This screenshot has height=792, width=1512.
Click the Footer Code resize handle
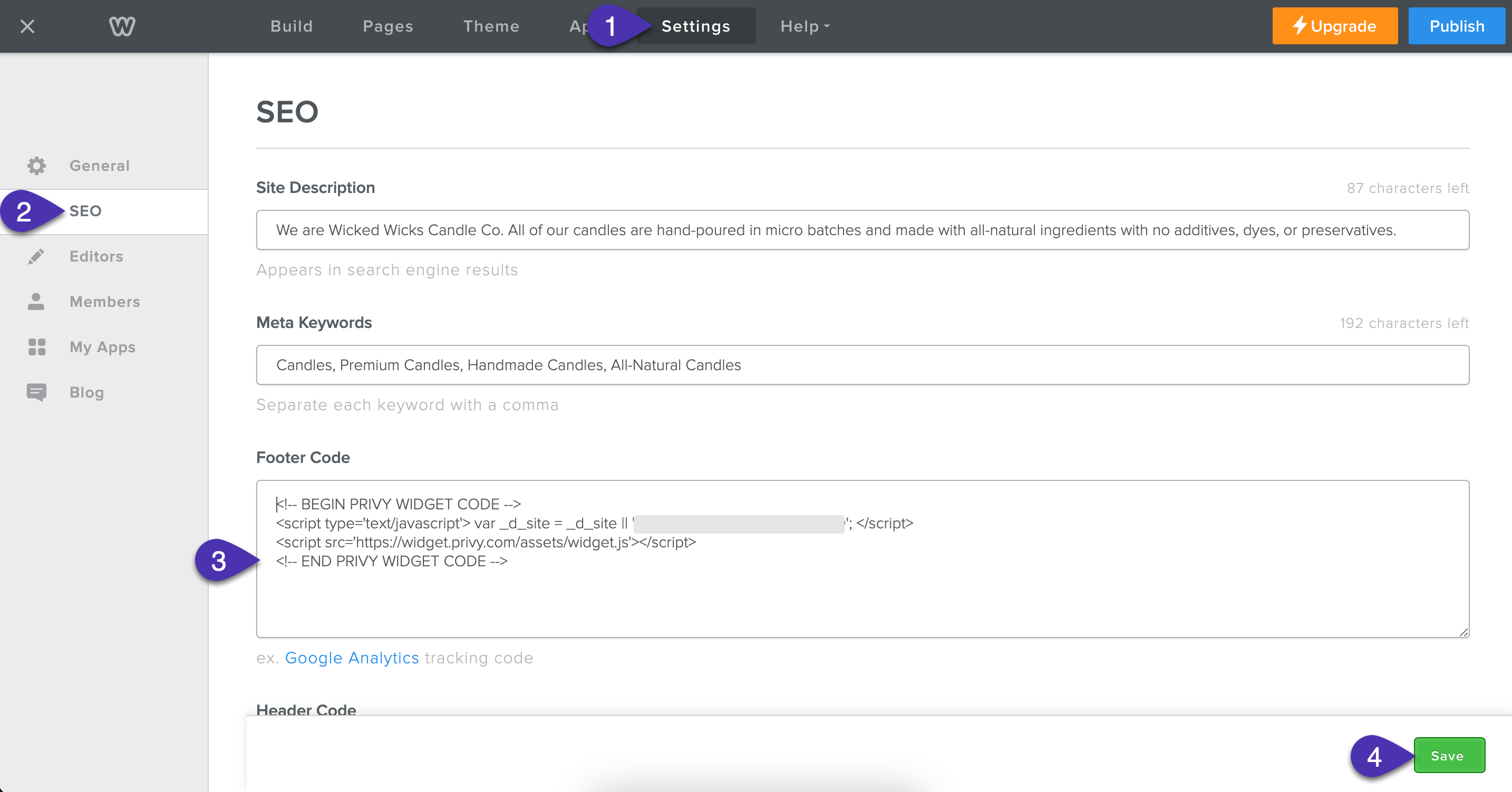1463,632
